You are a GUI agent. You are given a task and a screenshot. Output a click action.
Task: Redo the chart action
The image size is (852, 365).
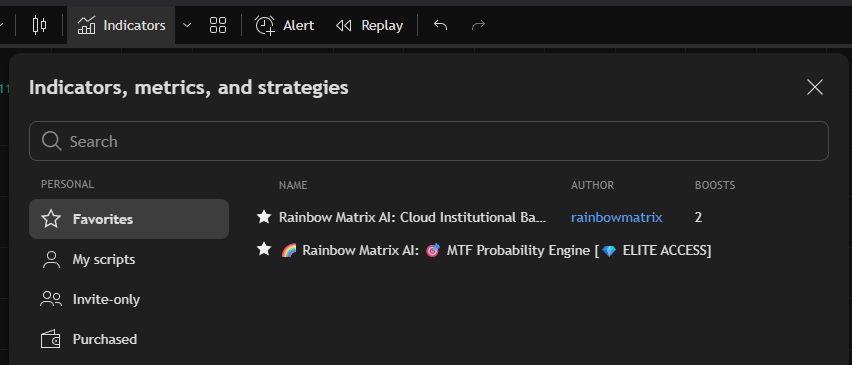pyautogui.click(x=478, y=25)
